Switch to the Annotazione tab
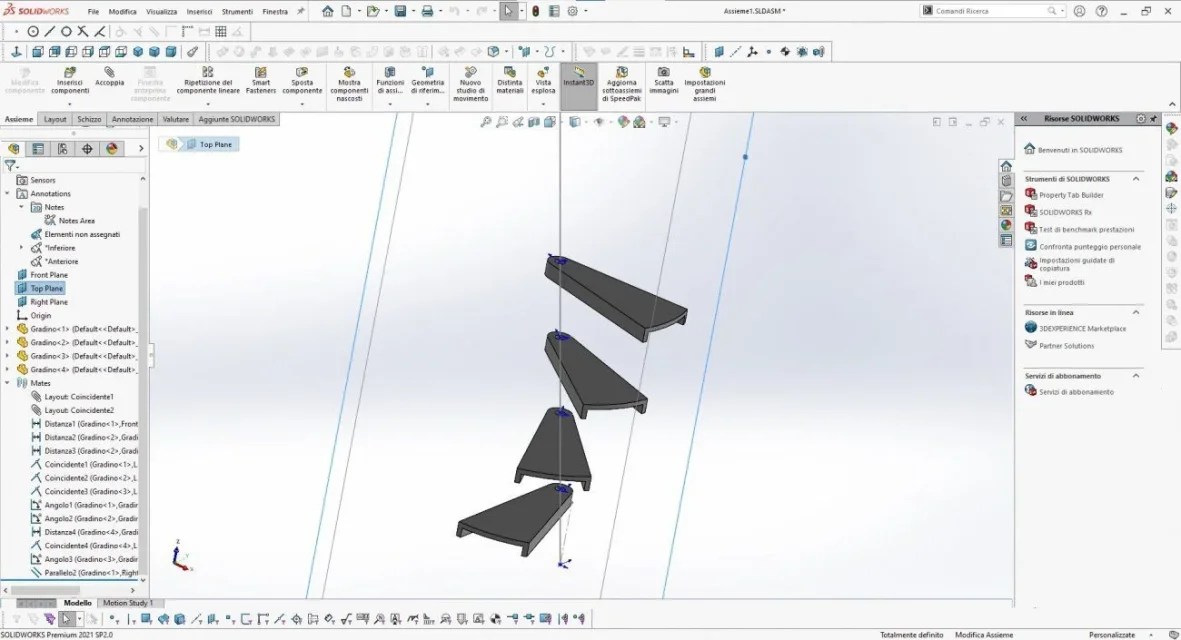This screenshot has height=640, width=1181. (133, 119)
